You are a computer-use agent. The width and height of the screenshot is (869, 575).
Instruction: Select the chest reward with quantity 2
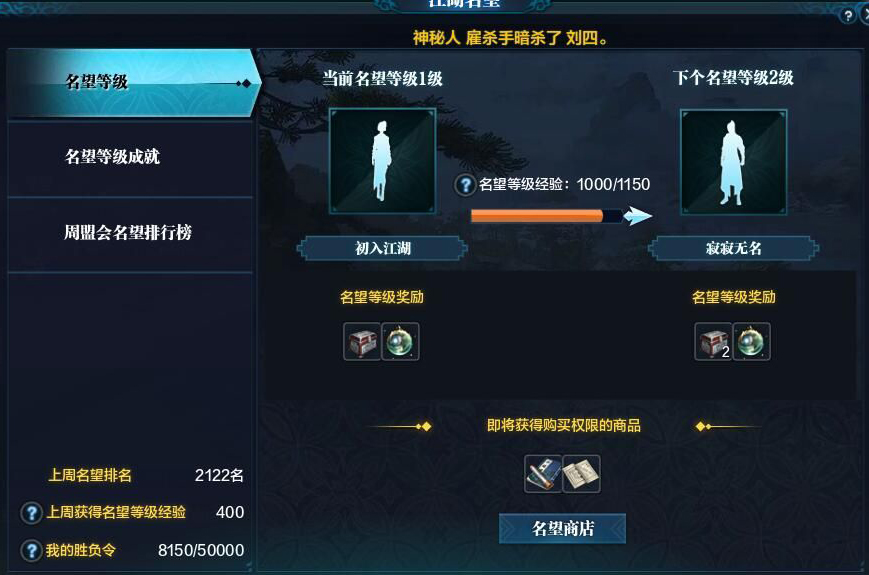click(x=713, y=342)
